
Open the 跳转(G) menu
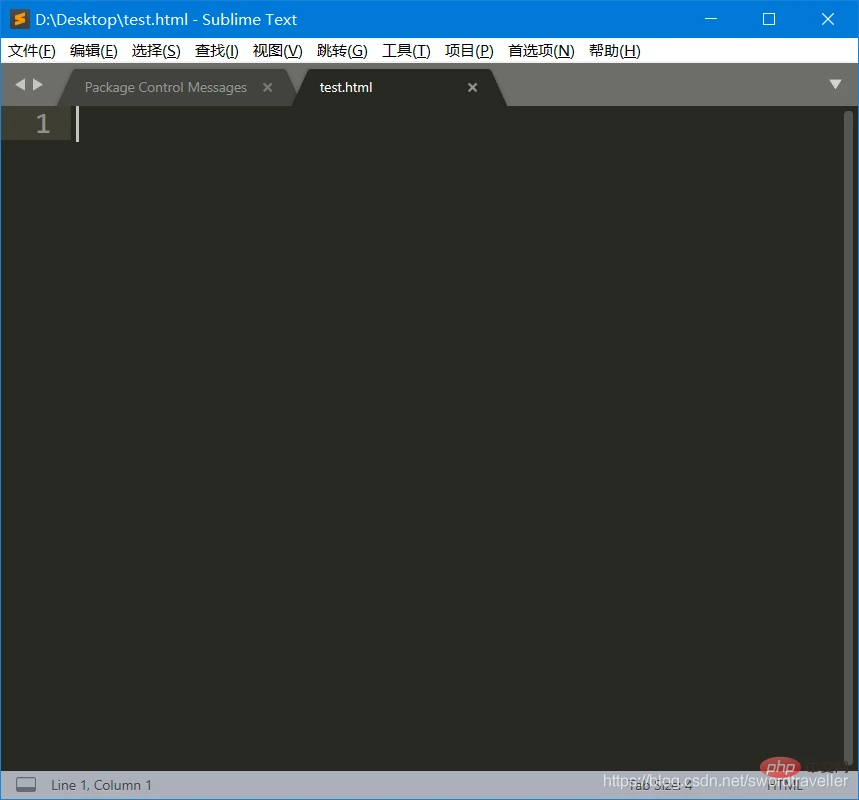342,51
